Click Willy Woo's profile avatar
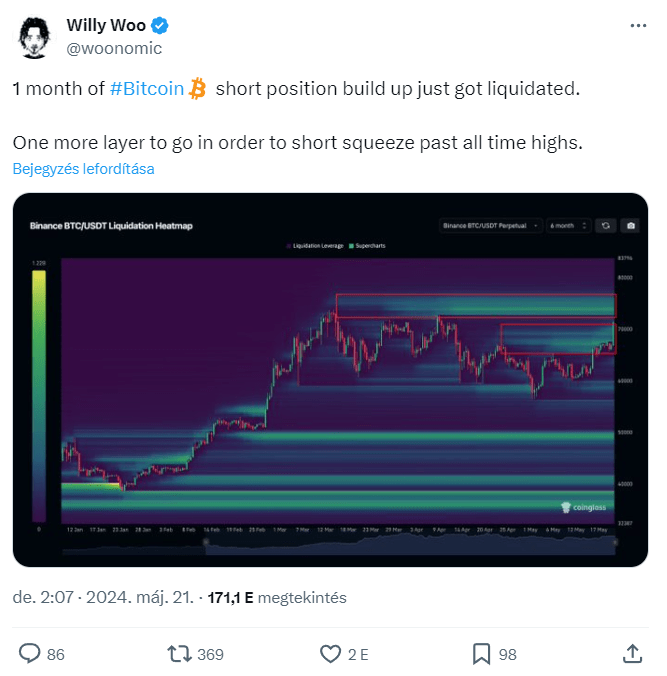This screenshot has height=676, width=667. tap(34, 38)
